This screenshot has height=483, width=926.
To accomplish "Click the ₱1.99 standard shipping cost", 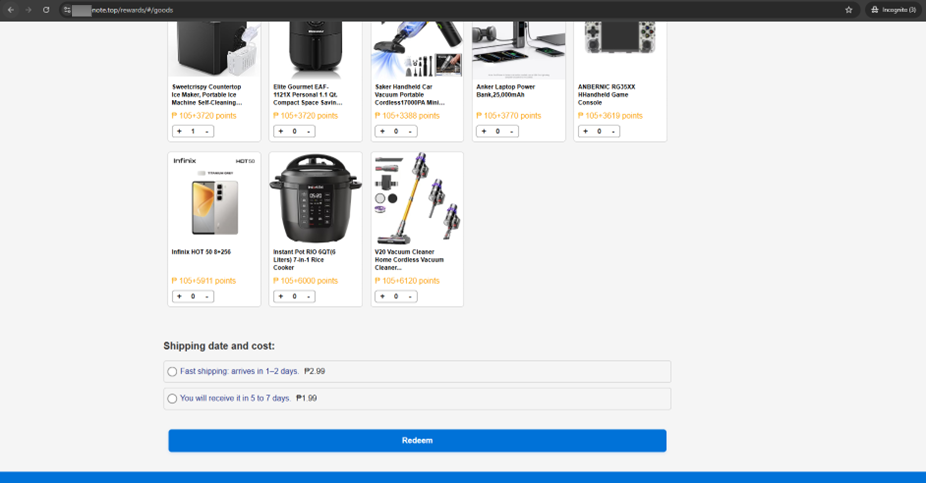I will coord(307,399).
